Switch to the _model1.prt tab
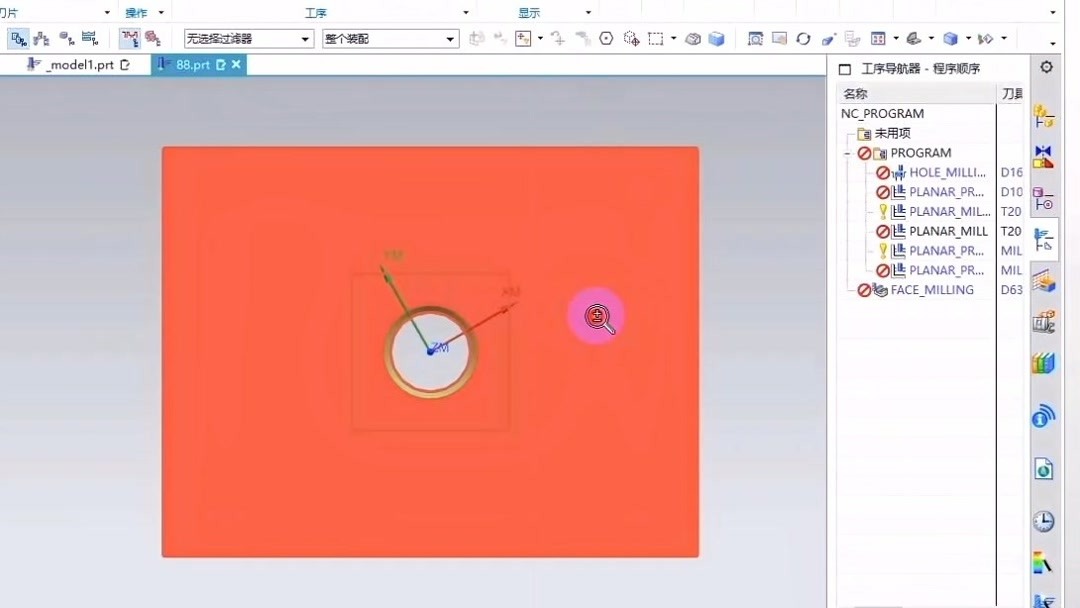The image size is (1080, 608). pos(69,63)
